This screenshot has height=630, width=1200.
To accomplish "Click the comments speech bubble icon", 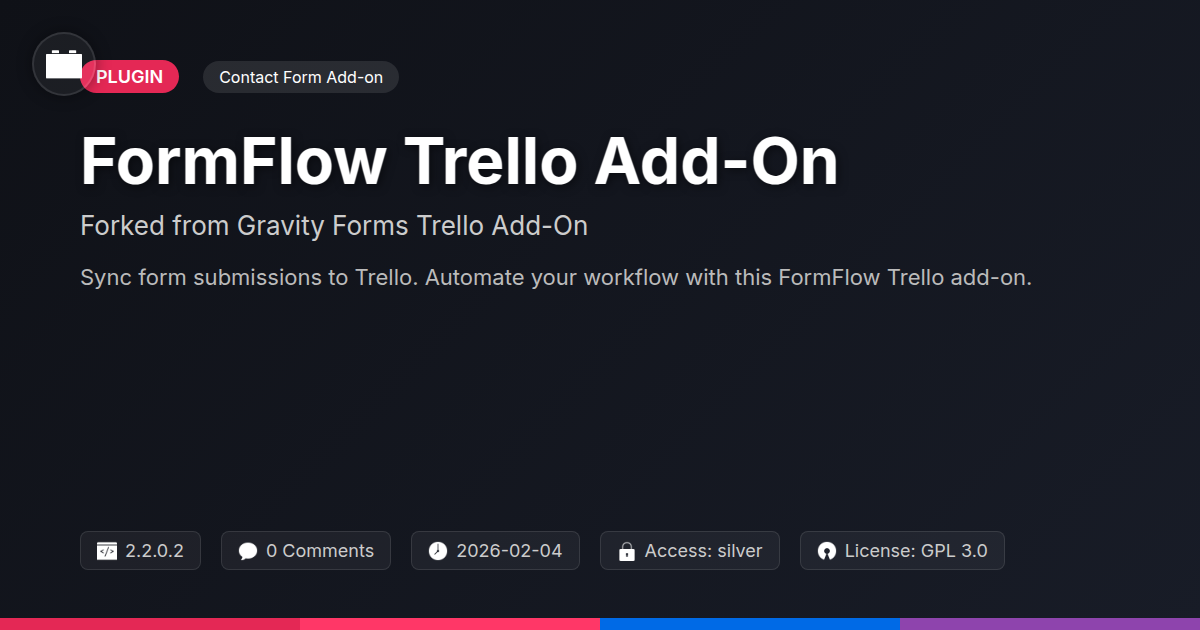I will [248, 551].
